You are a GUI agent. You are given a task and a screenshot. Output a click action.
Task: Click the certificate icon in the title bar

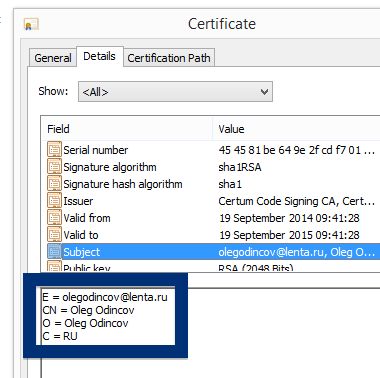(x=31, y=24)
